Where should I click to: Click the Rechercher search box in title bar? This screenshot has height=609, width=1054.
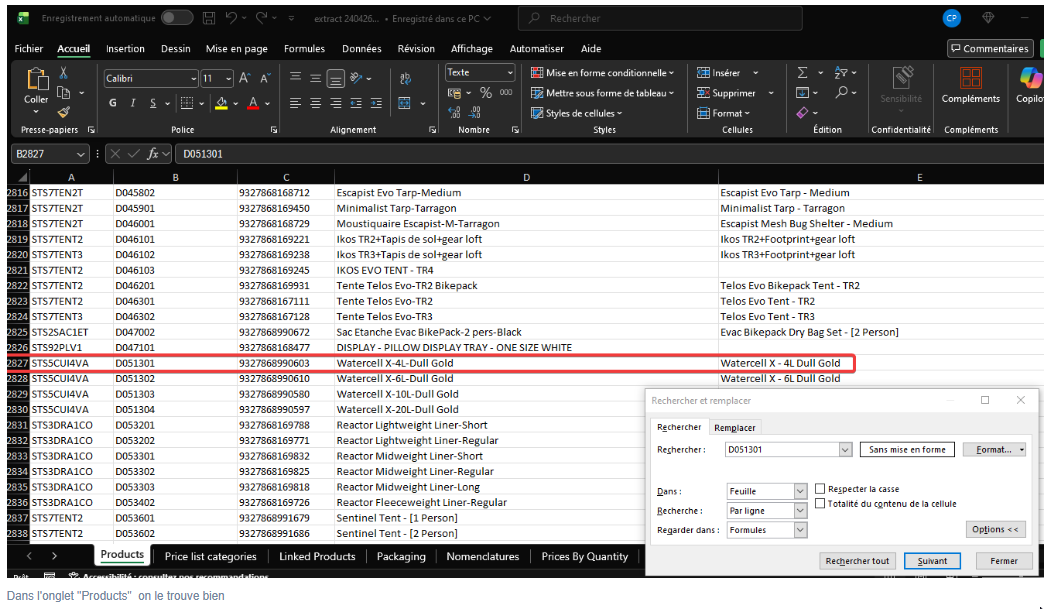coord(660,18)
